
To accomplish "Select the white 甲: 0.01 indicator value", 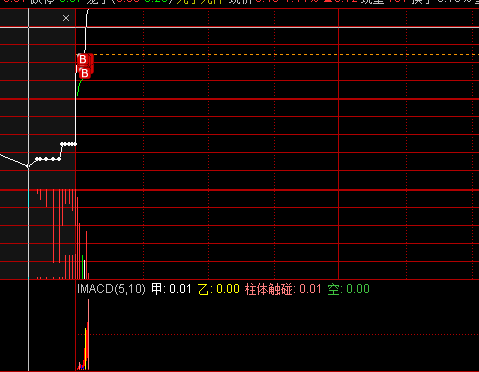I will [x=171, y=289].
